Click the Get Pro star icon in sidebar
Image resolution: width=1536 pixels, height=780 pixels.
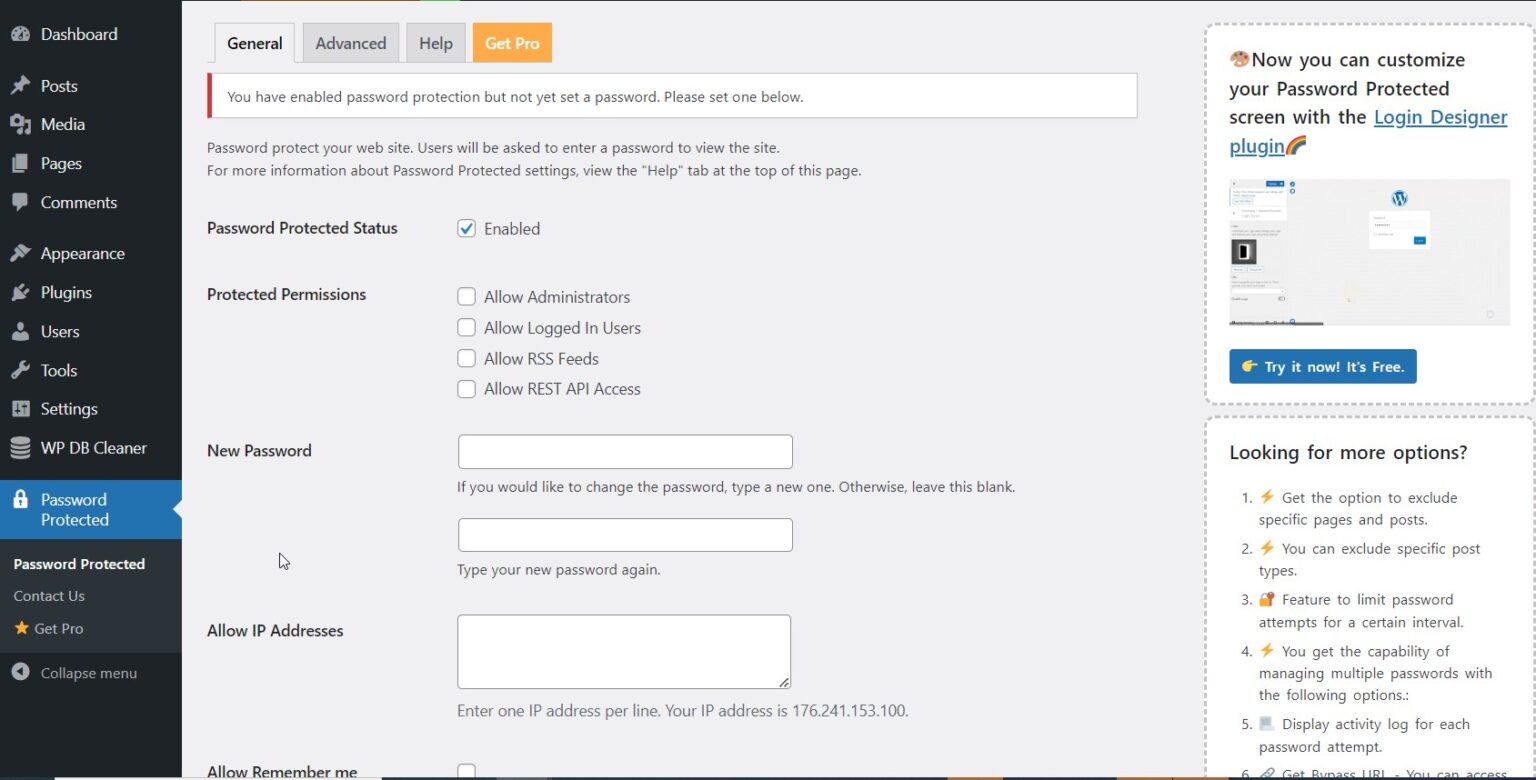(24, 628)
